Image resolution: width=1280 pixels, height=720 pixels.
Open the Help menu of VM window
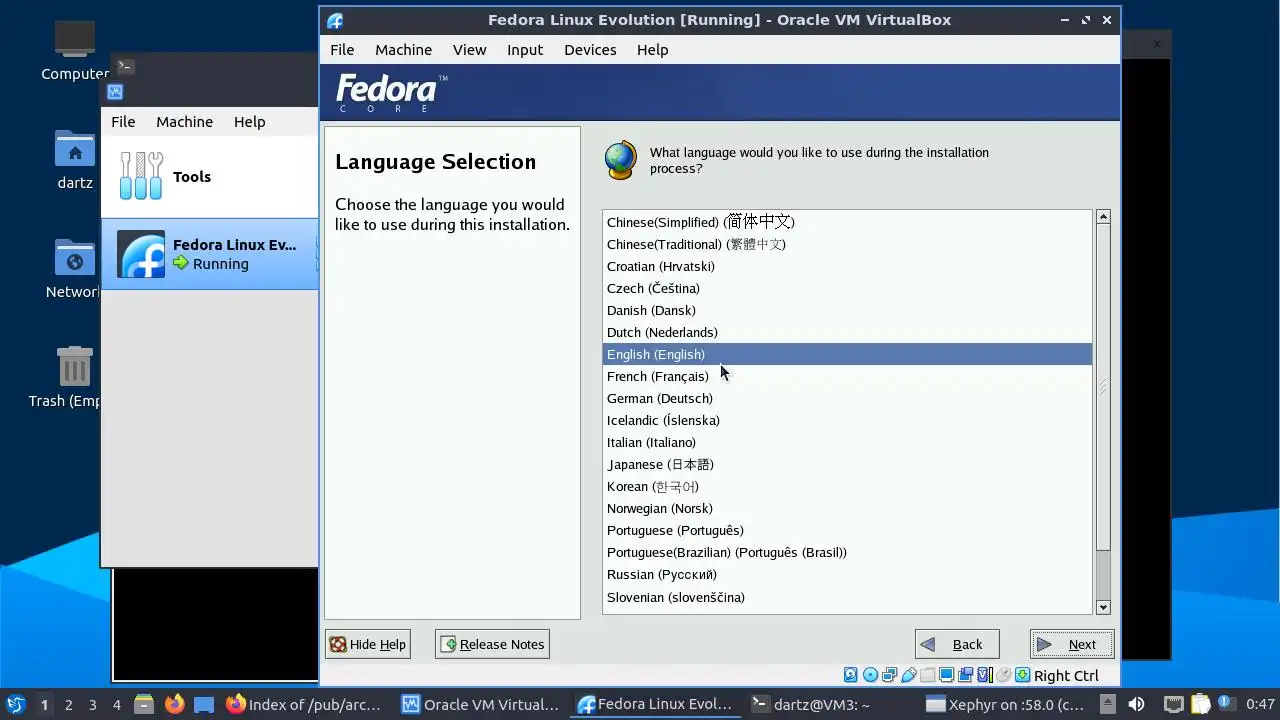click(x=652, y=49)
